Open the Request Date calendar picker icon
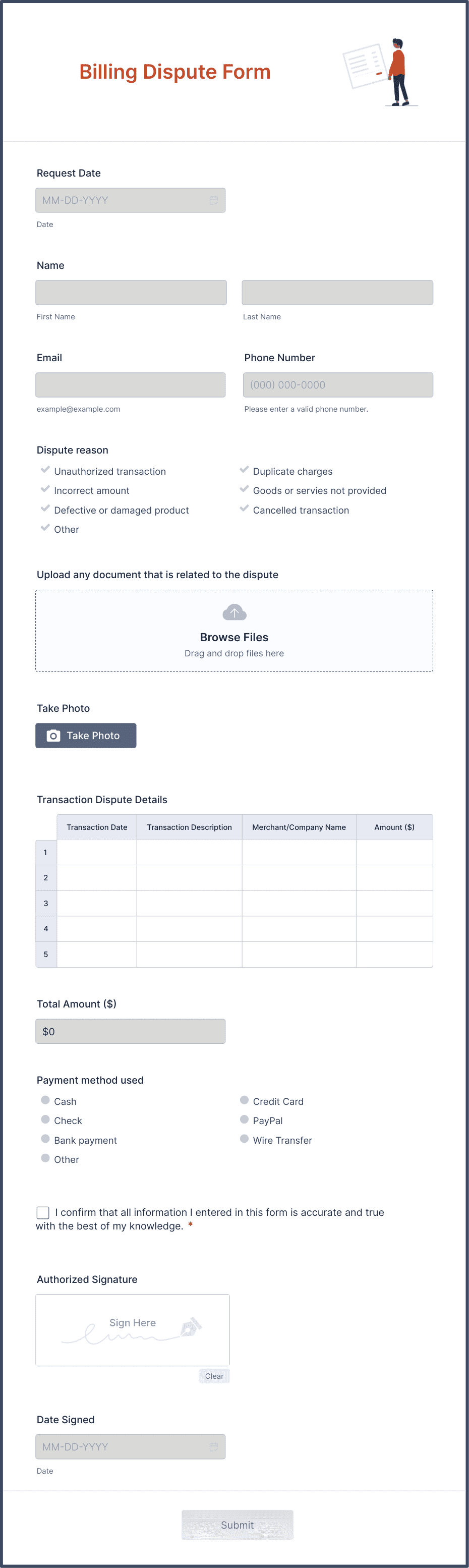This screenshot has height=1568, width=469. coord(213,200)
